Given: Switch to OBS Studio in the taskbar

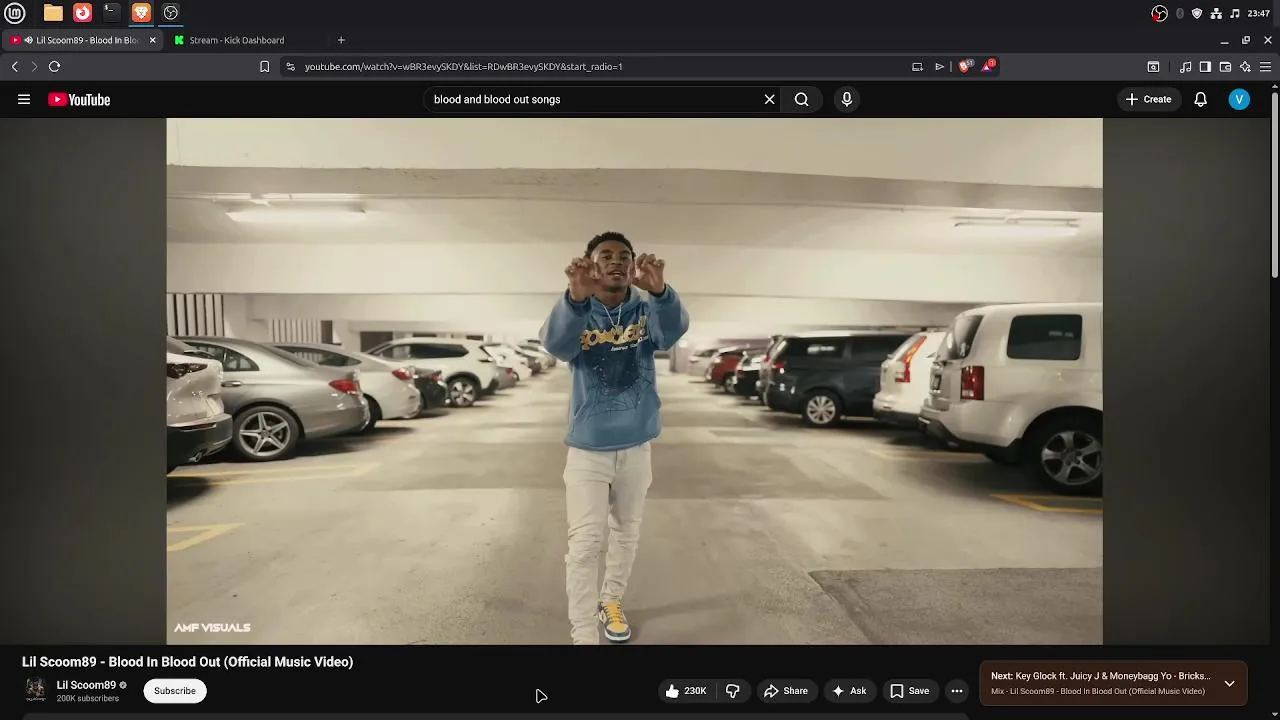Looking at the screenshot, I should [171, 13].
